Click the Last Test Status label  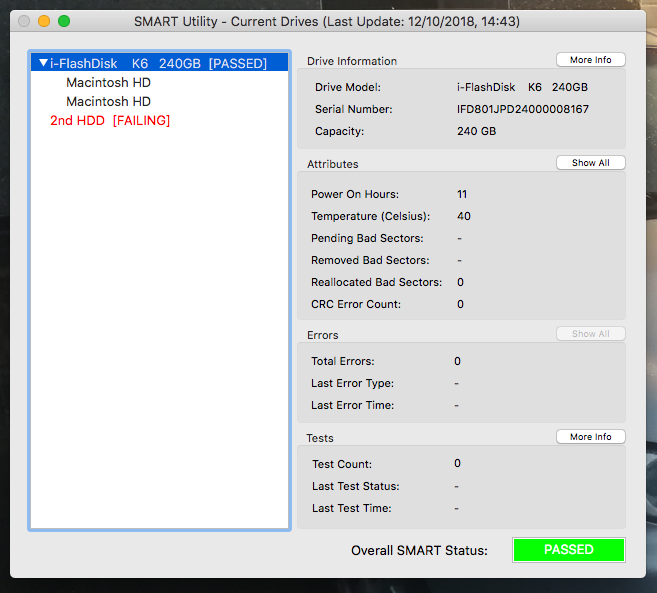[356, 486]
